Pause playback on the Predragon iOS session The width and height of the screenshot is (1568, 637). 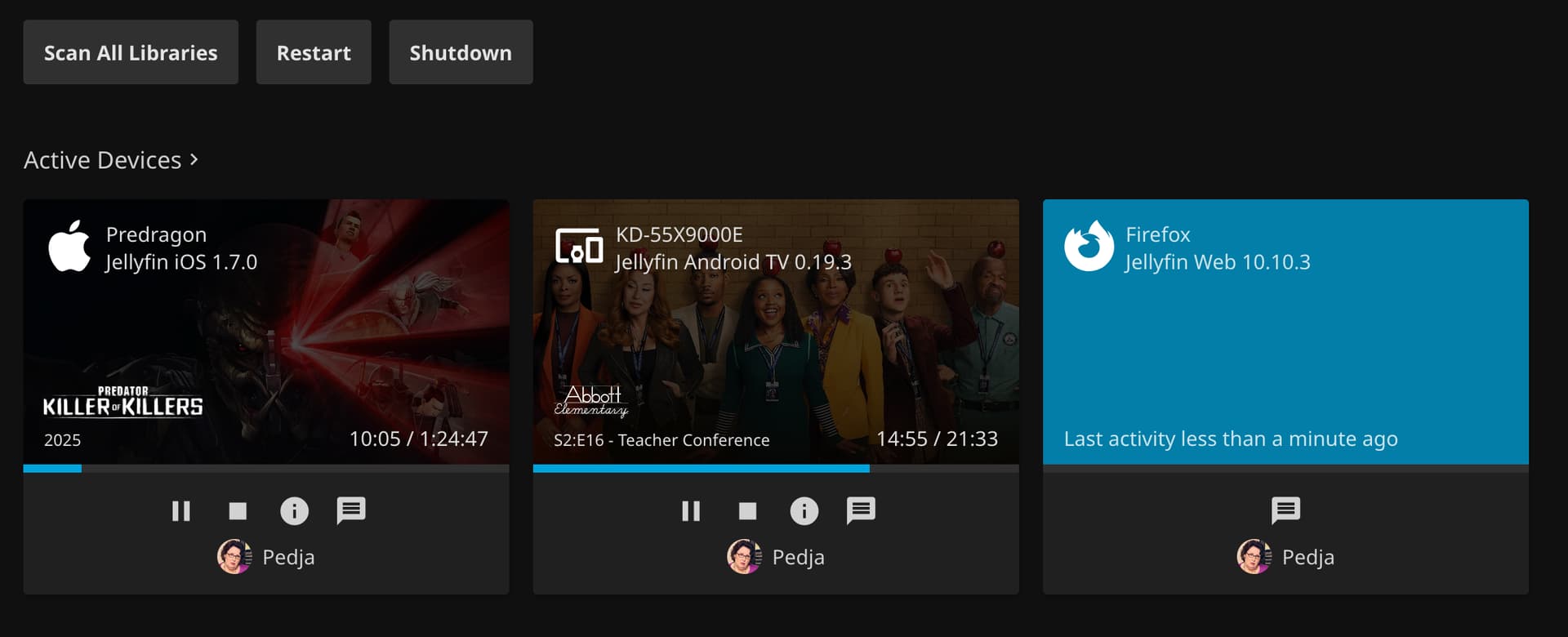181,511
